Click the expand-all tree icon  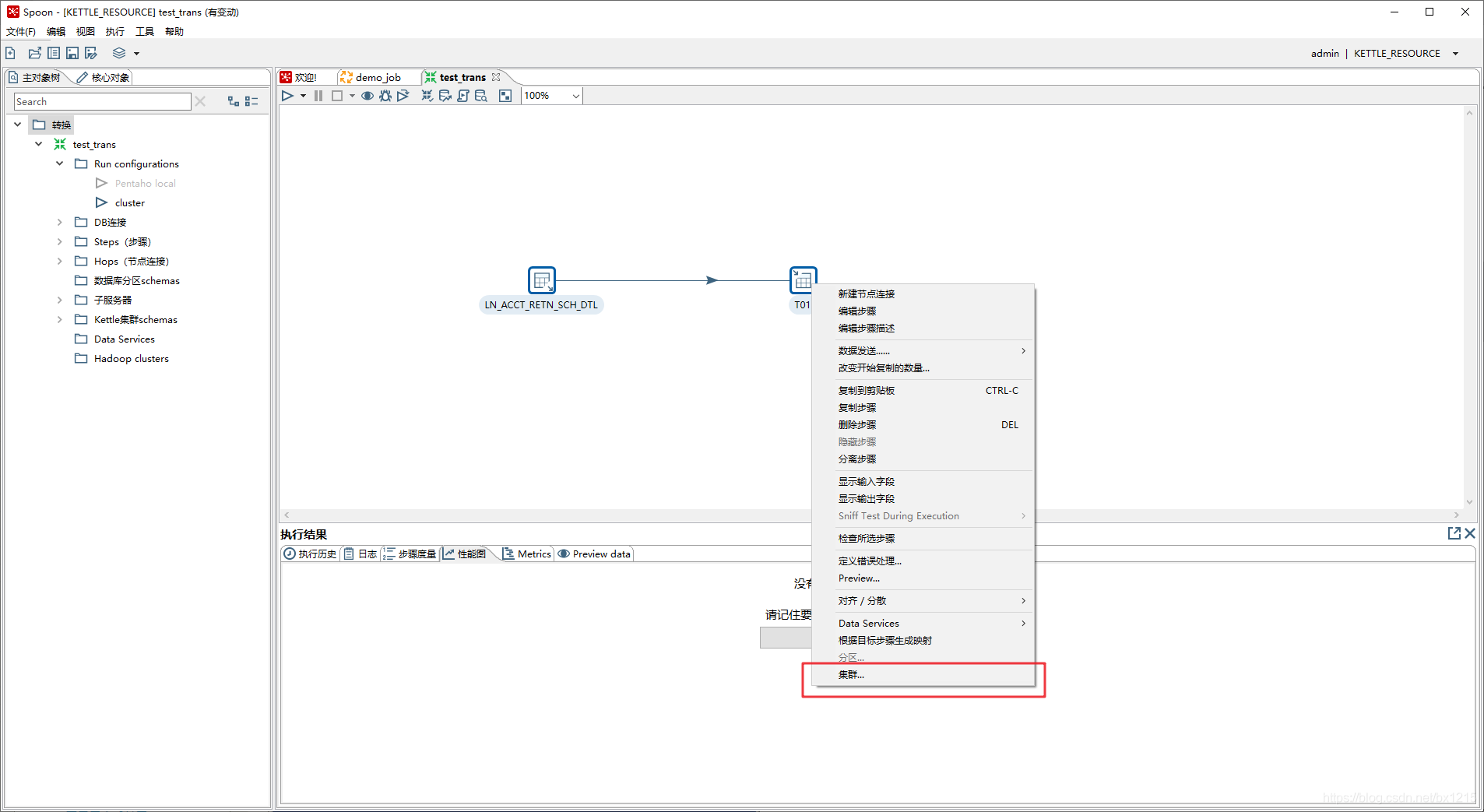pos(234,101)
